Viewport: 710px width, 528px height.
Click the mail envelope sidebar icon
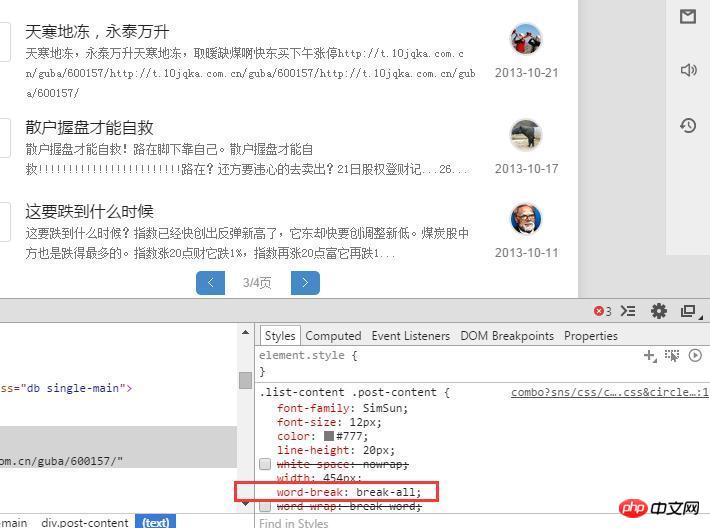point(688,17)
